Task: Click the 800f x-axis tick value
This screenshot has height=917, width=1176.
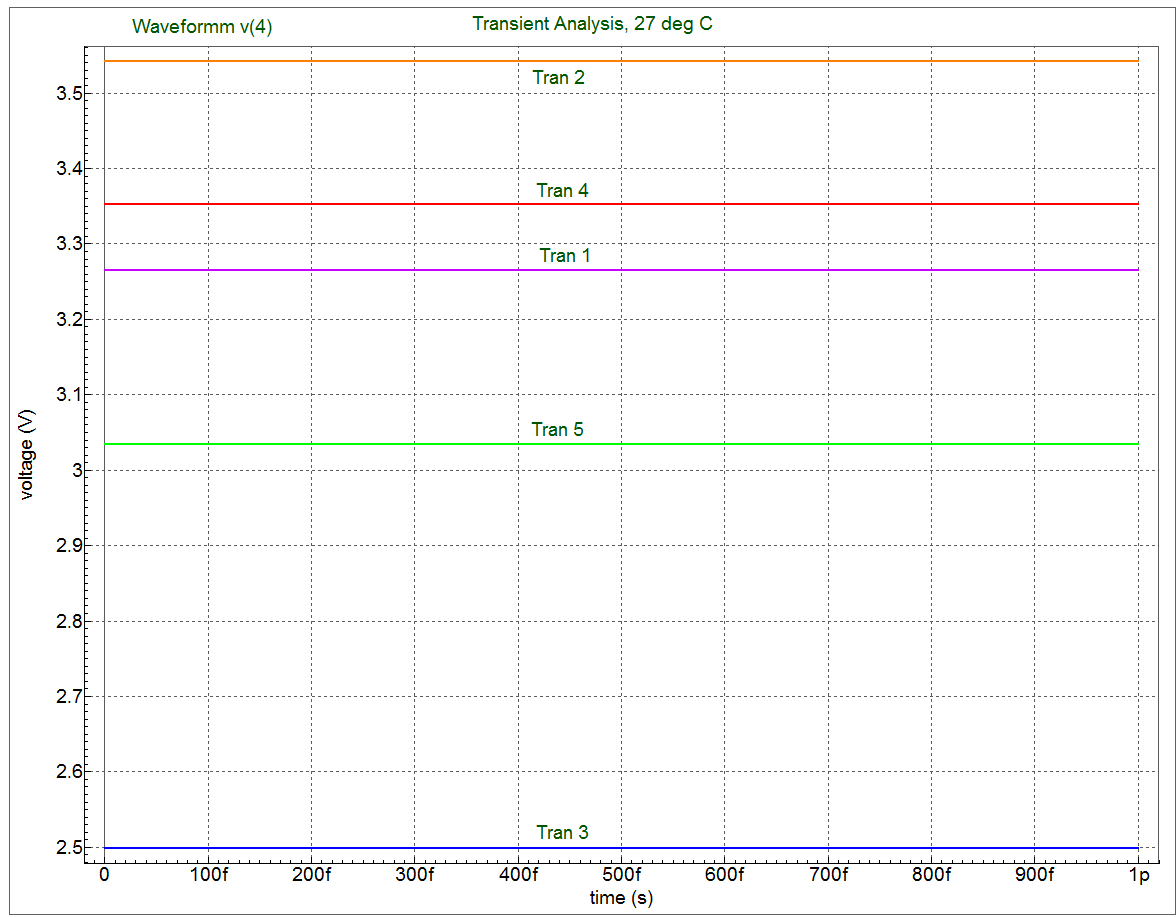Action: pyautogui.click(x=932, y=875)
